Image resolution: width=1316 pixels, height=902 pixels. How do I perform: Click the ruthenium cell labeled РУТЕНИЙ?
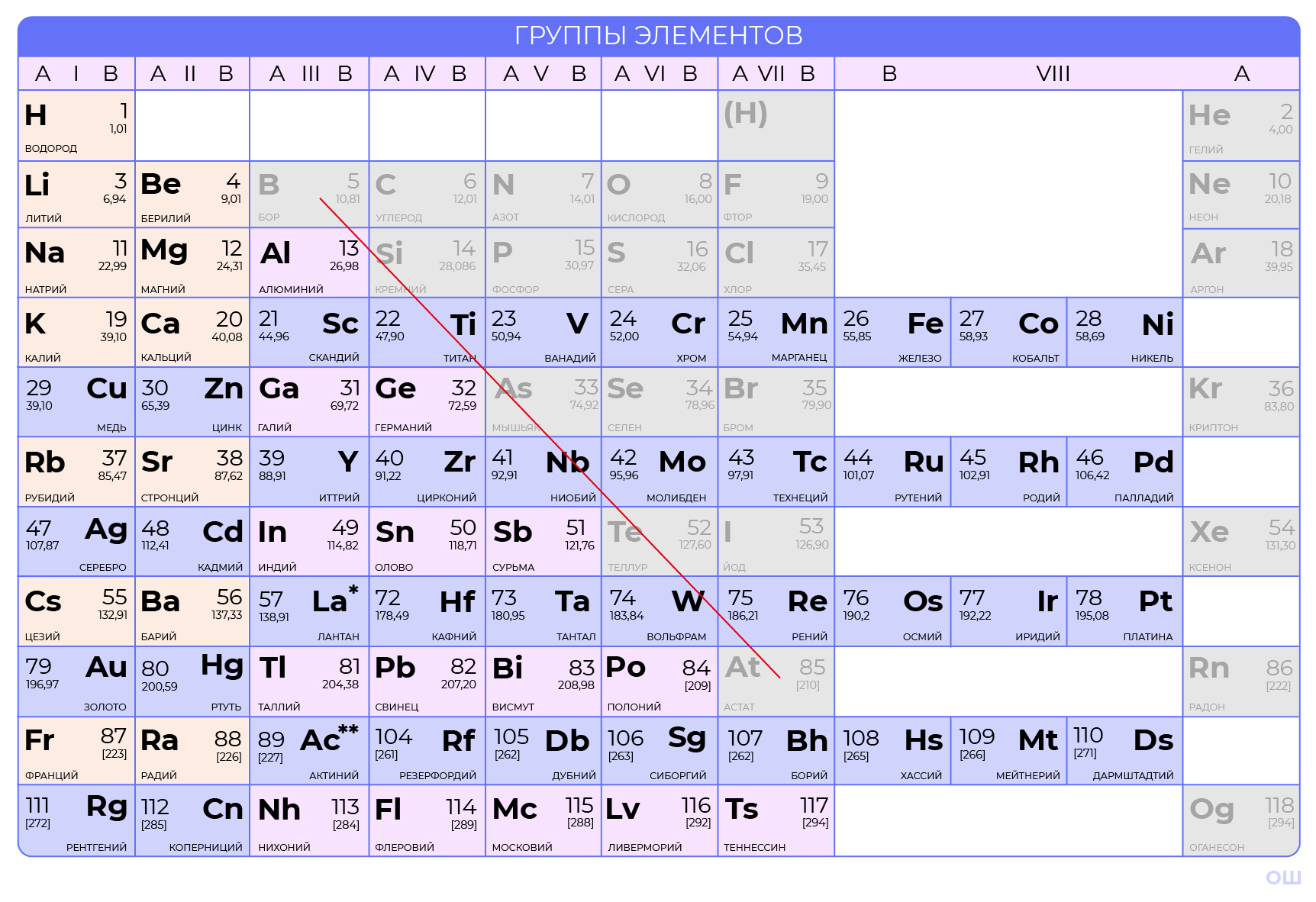pyautogui.click(x=893, y=472)
